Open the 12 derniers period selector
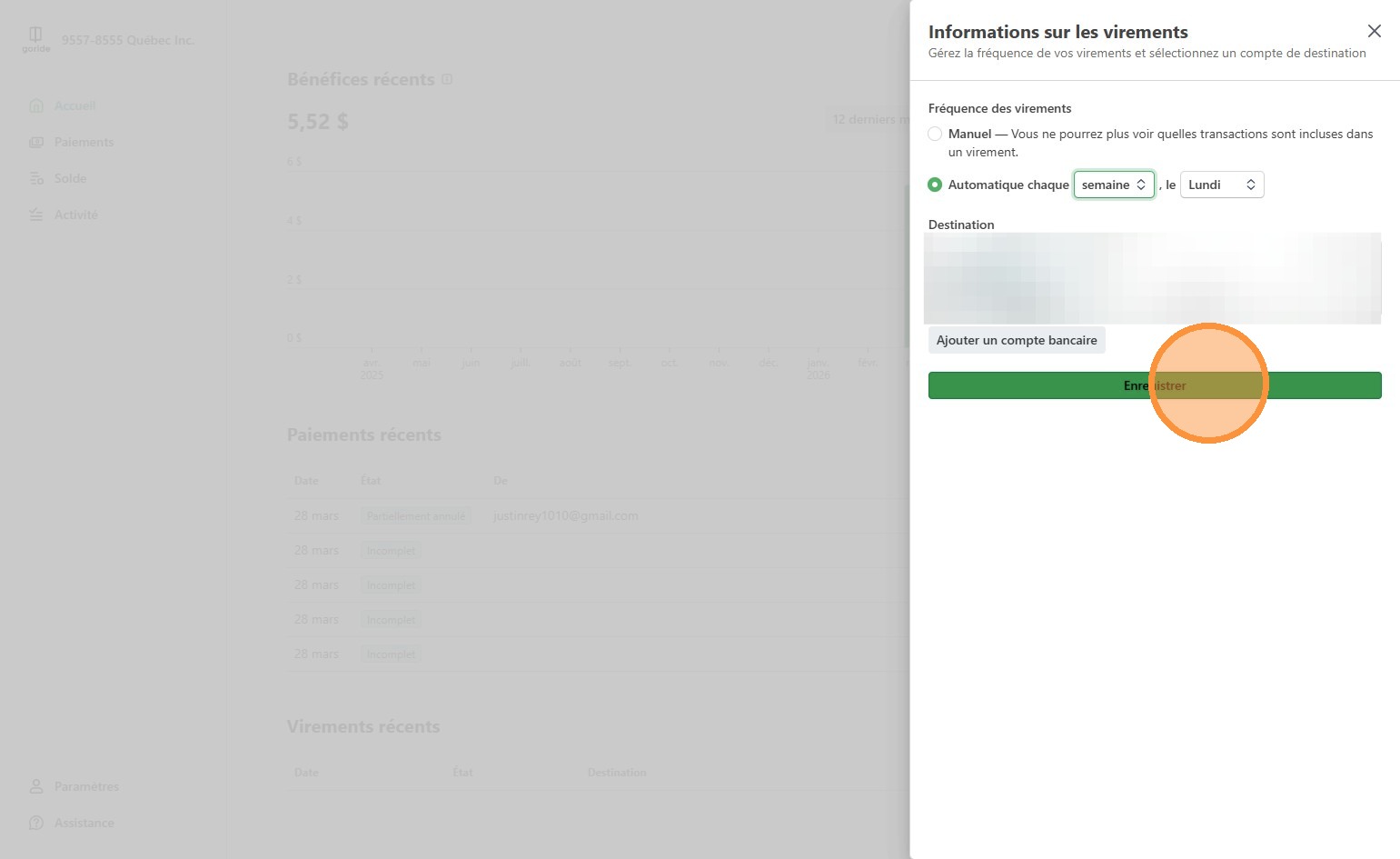Screen dimensions: 1400x859 (x=869, y=119)
